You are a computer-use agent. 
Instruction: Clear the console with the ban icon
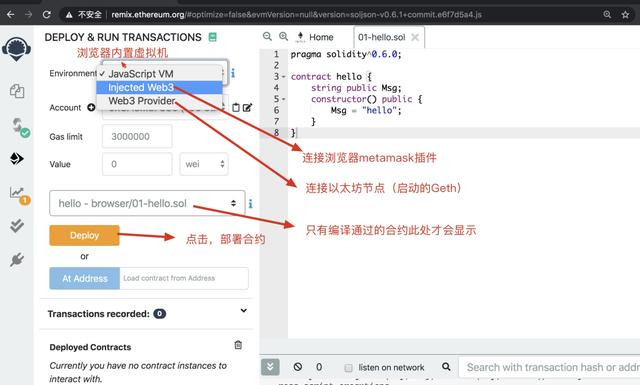coord(298,367)
